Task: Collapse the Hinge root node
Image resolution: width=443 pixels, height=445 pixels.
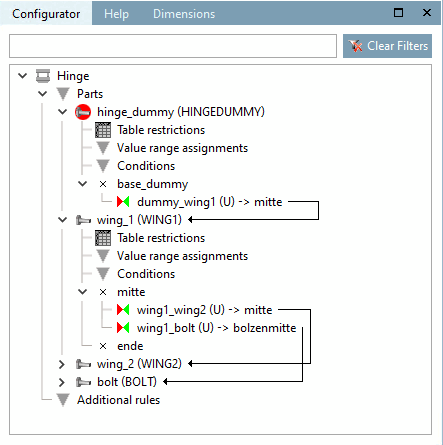Action: tap(23, 76)
